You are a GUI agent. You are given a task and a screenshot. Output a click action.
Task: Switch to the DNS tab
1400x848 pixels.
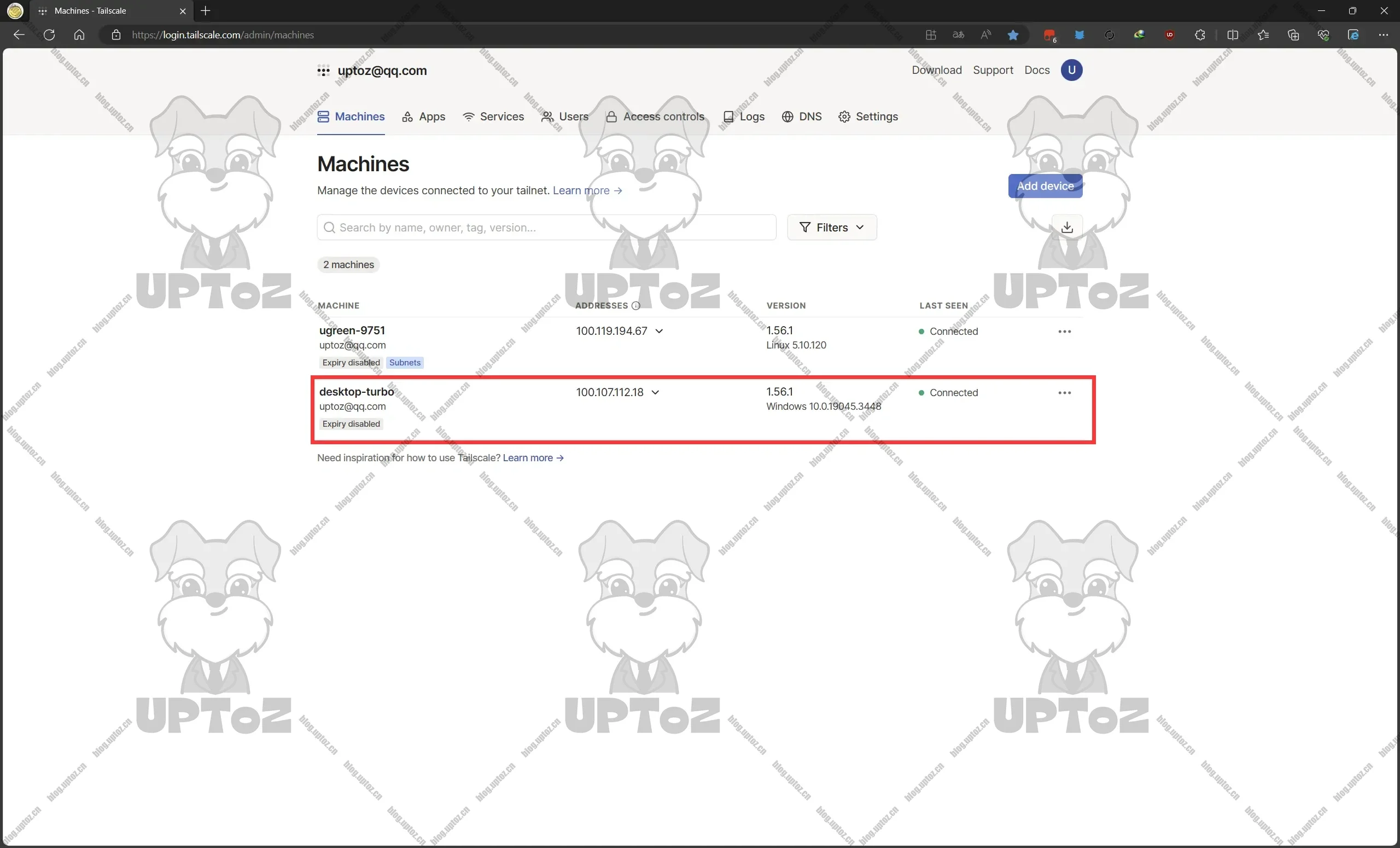tap(802, 117)
